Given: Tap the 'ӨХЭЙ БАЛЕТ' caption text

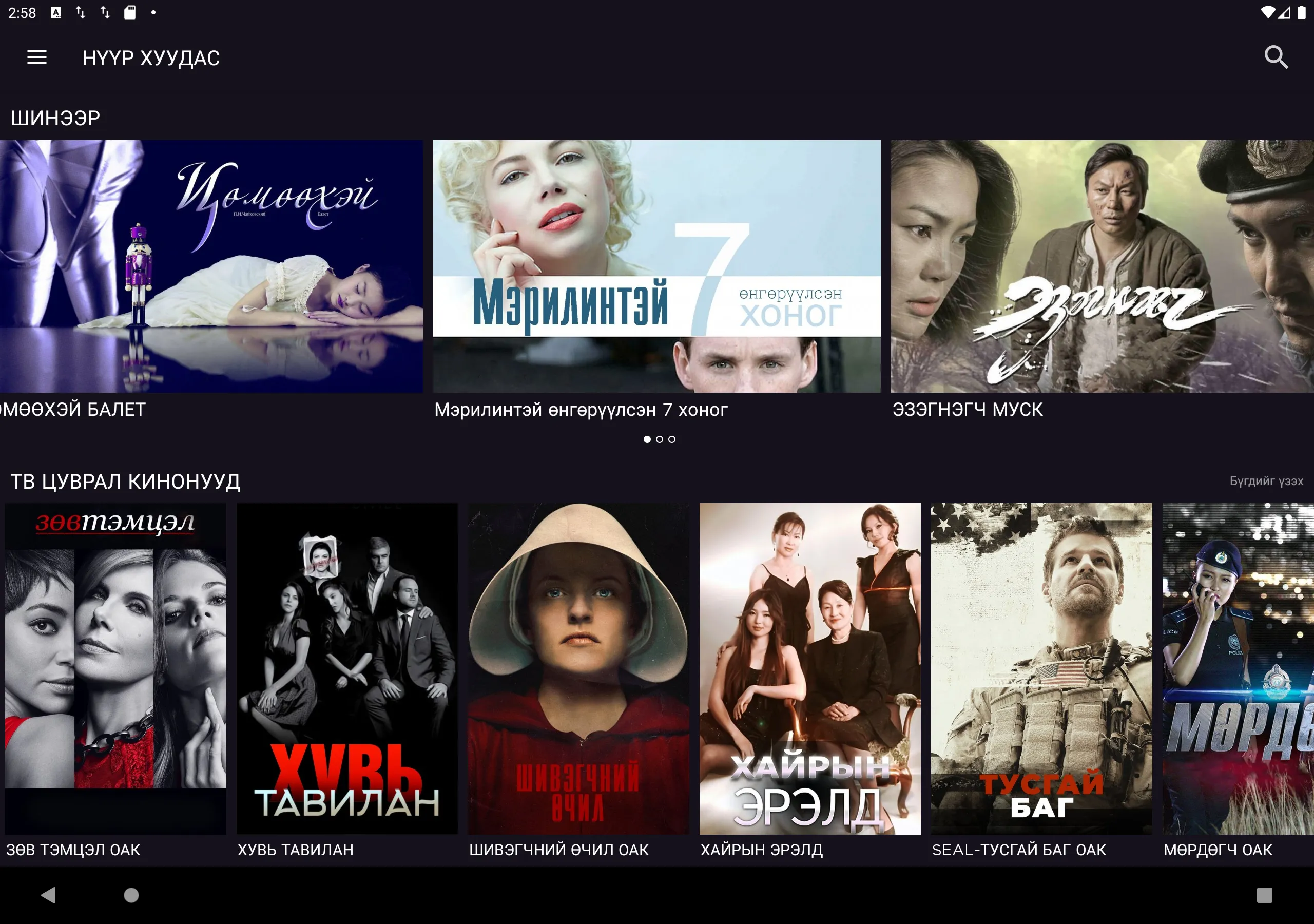Looking at the screenshot, I should point(73,409).
